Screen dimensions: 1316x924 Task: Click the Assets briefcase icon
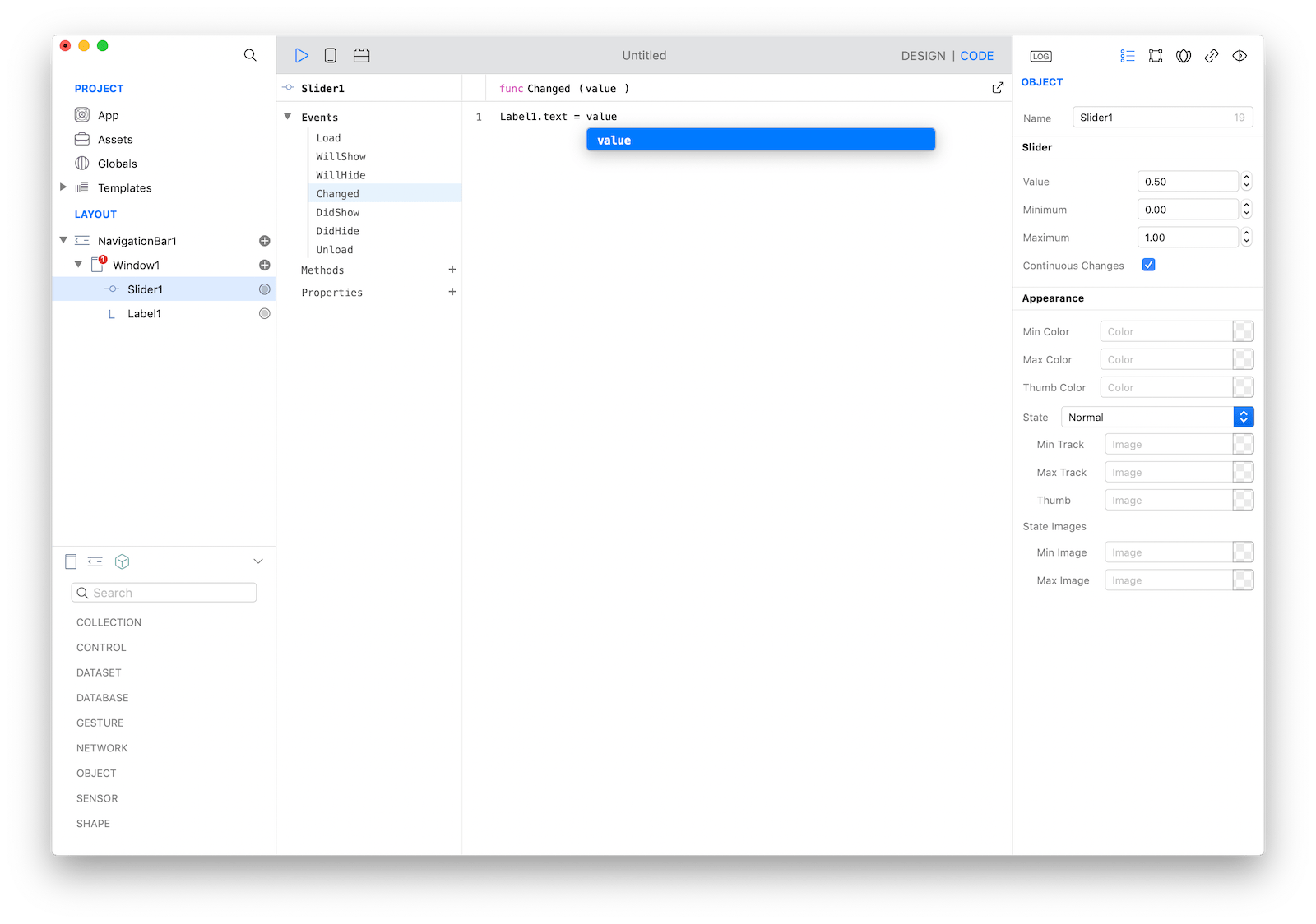click(82, 139)
